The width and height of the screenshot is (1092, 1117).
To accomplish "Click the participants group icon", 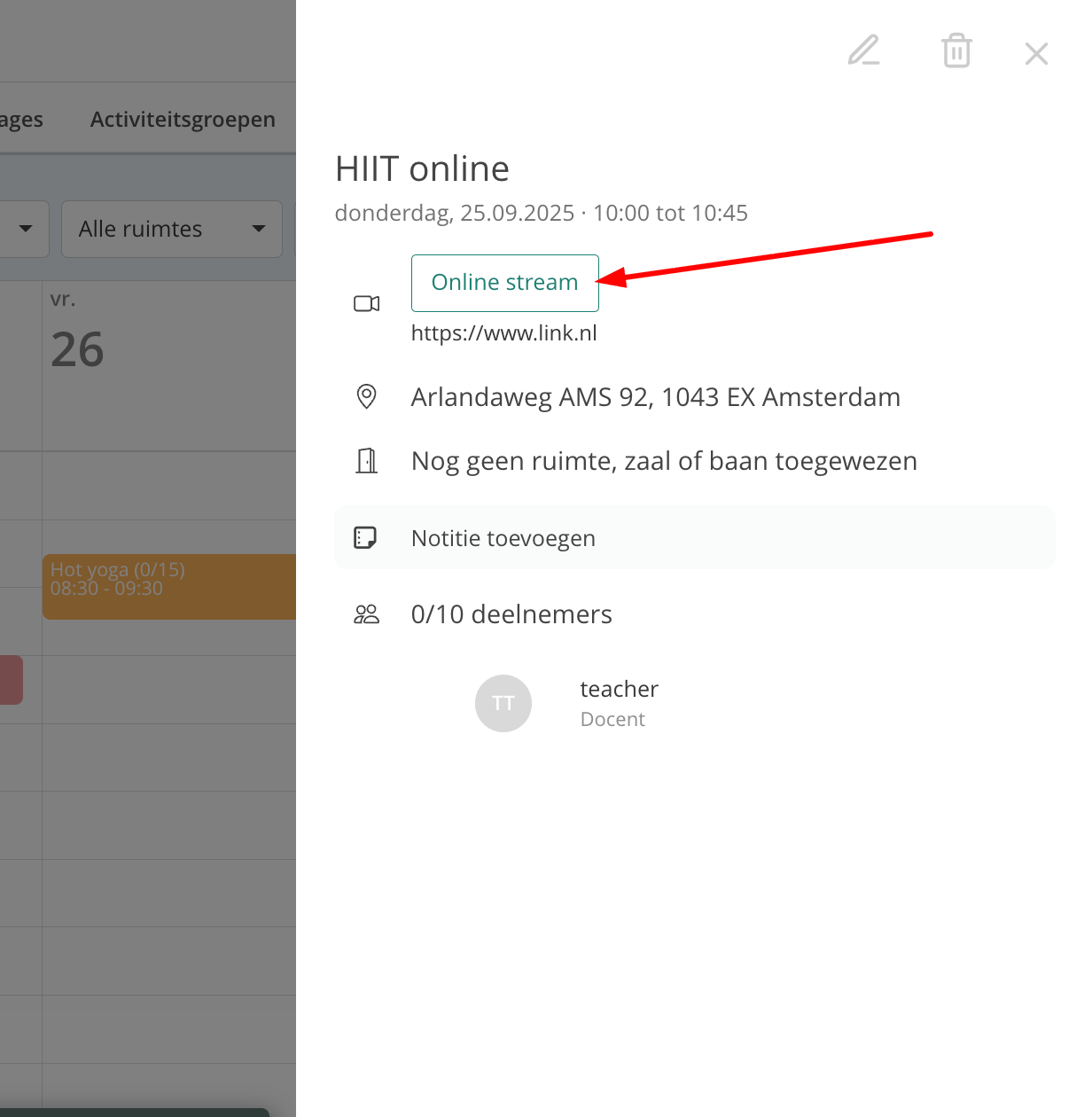I will (x=366, y=614).
